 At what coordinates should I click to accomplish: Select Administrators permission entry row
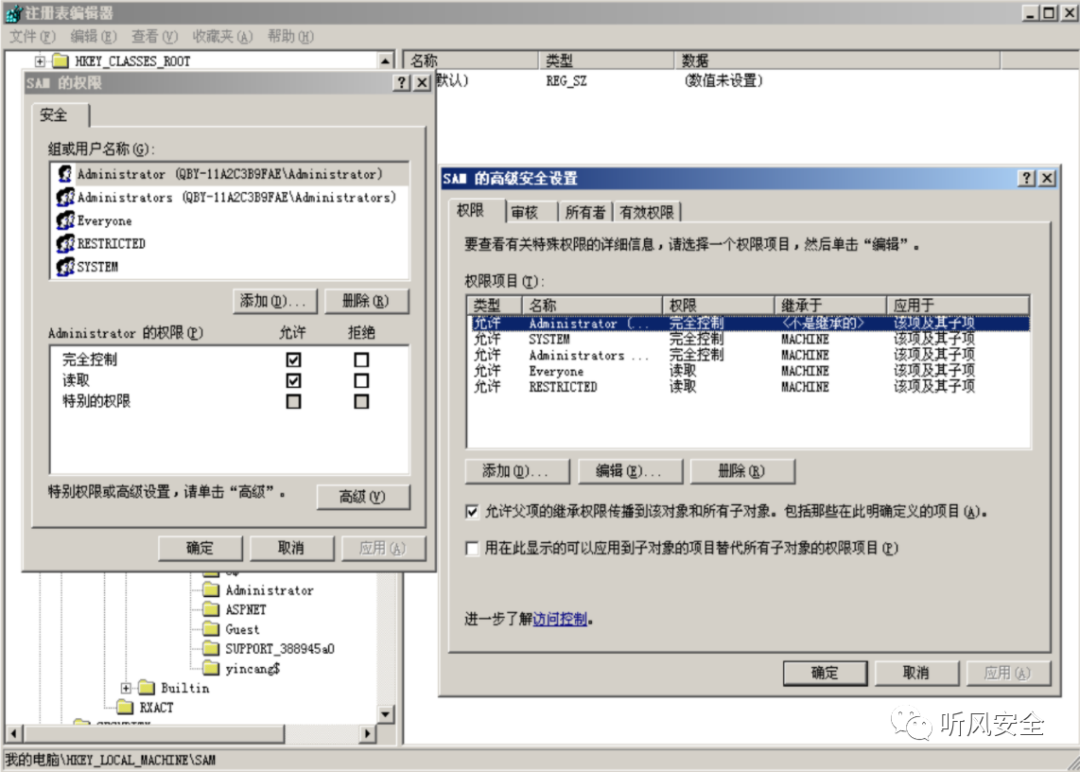pos(749,355)
